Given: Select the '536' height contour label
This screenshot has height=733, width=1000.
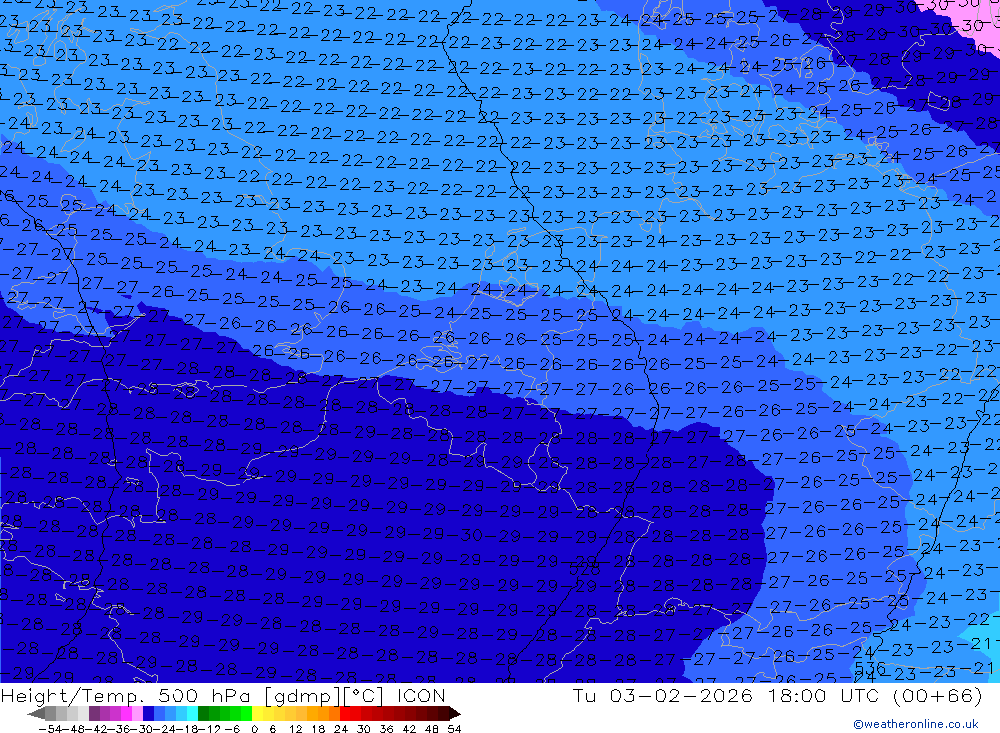Looking at the screenshot, I should [x=871, y=668].
